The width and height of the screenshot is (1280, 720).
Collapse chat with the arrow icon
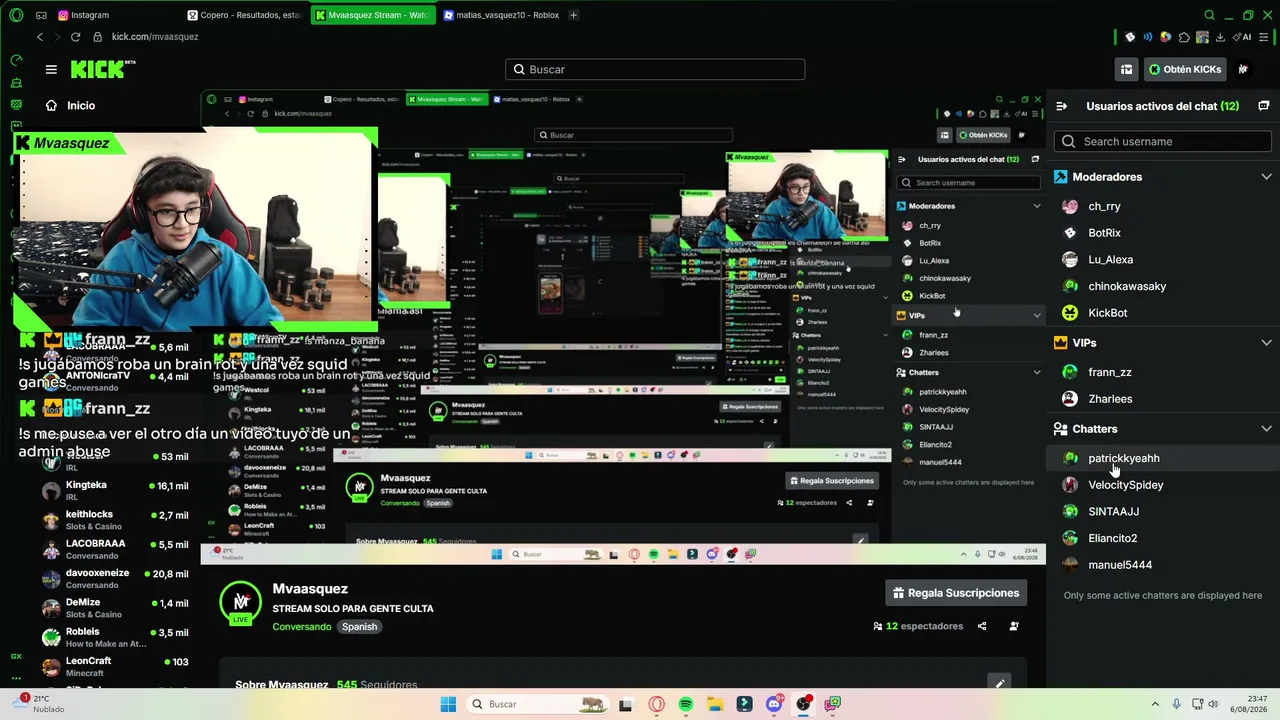pos(1062,106)
